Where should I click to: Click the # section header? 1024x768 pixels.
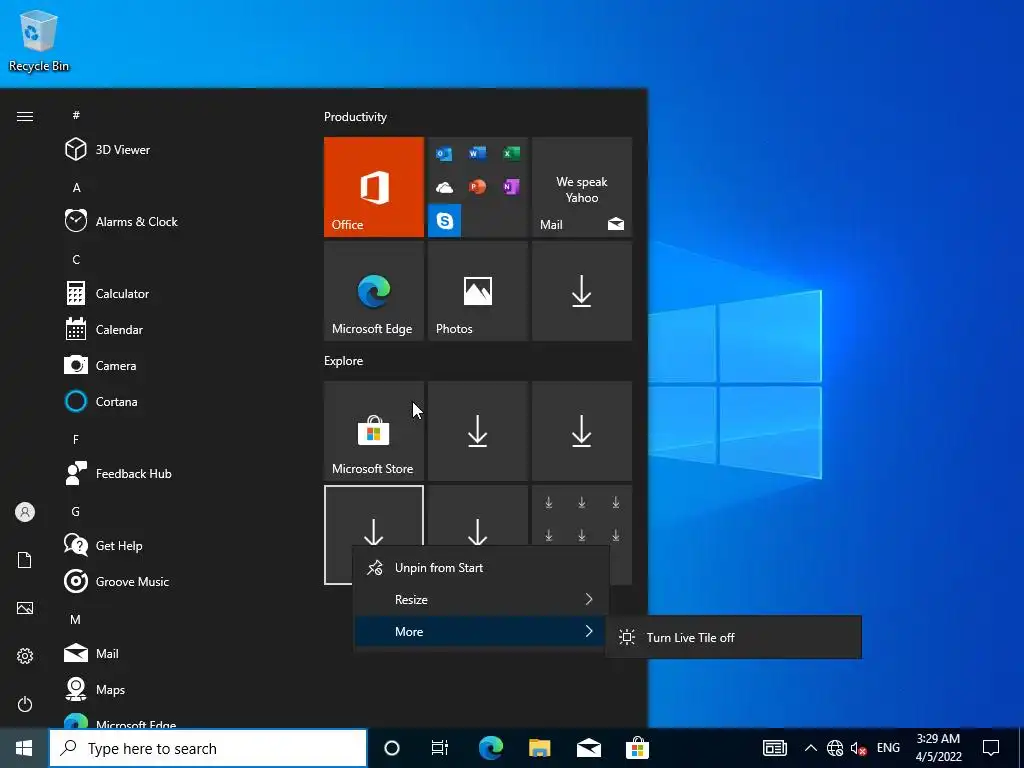(x=76, y=115)
